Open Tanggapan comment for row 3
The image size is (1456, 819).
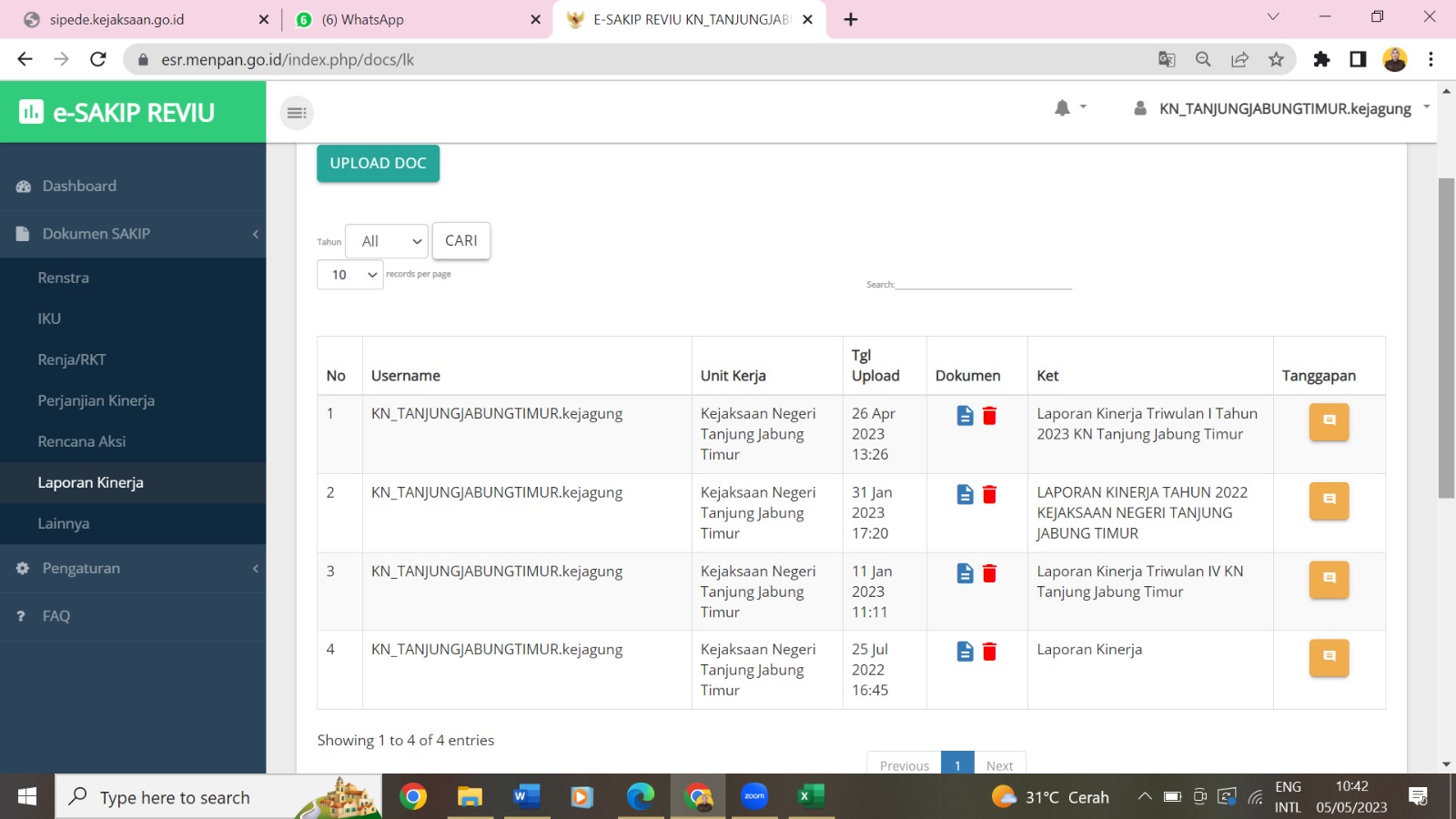click(x=1329, y=579)
